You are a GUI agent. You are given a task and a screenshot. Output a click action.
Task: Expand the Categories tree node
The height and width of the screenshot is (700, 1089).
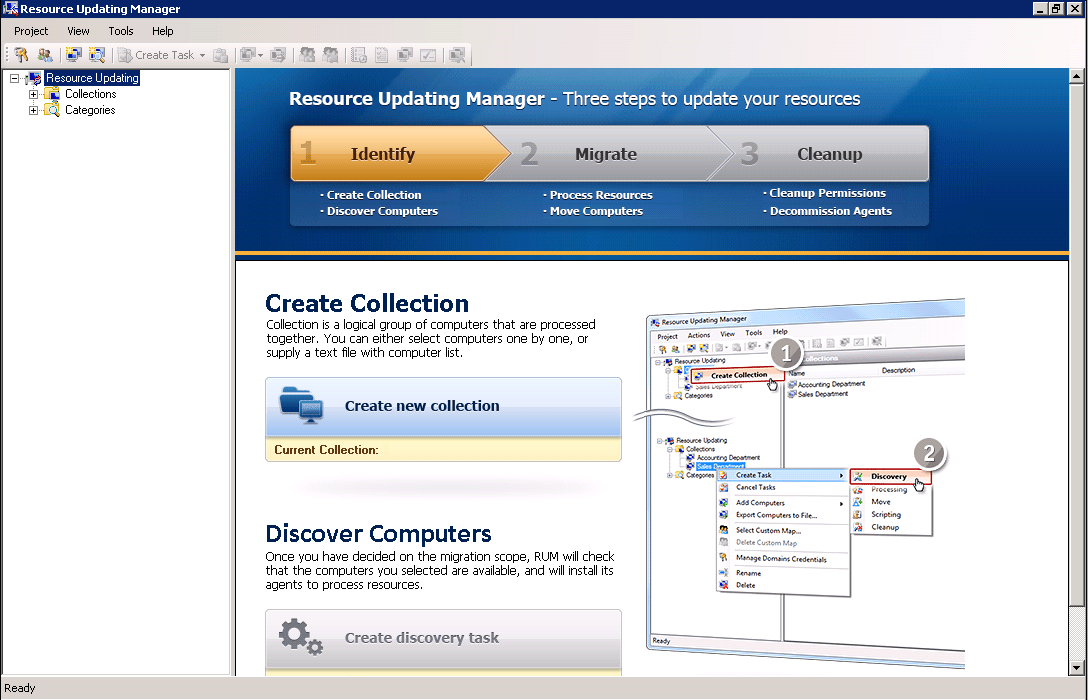point(32,110)
